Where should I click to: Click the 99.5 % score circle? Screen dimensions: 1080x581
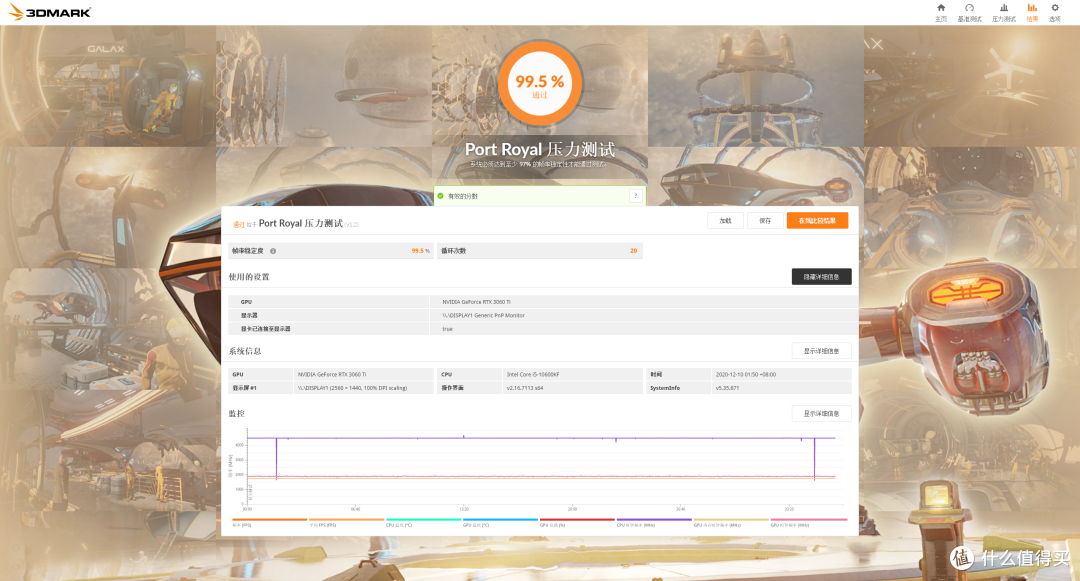(540, 83)
